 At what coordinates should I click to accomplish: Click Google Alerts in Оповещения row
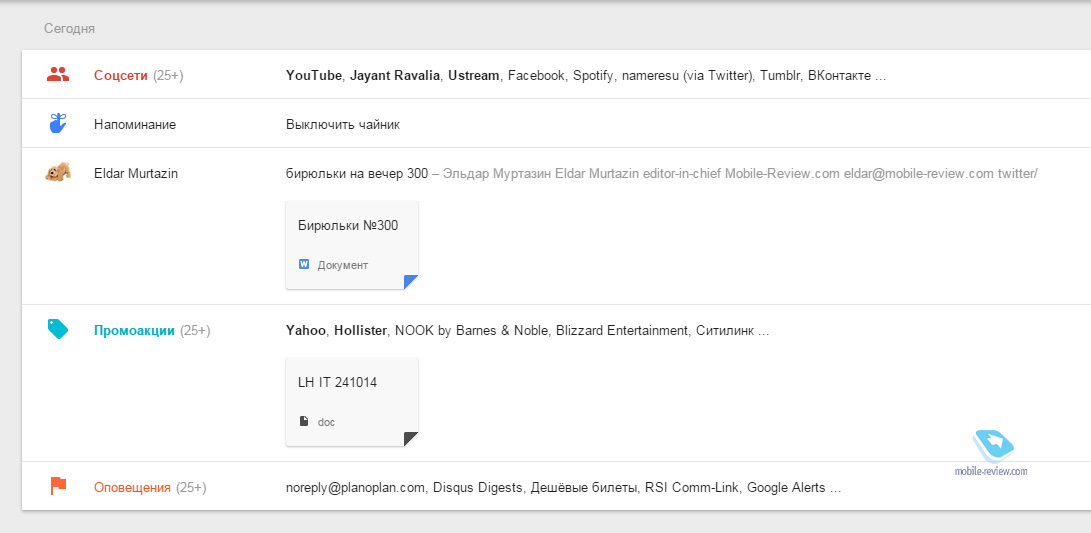click(x=786, y=488)
